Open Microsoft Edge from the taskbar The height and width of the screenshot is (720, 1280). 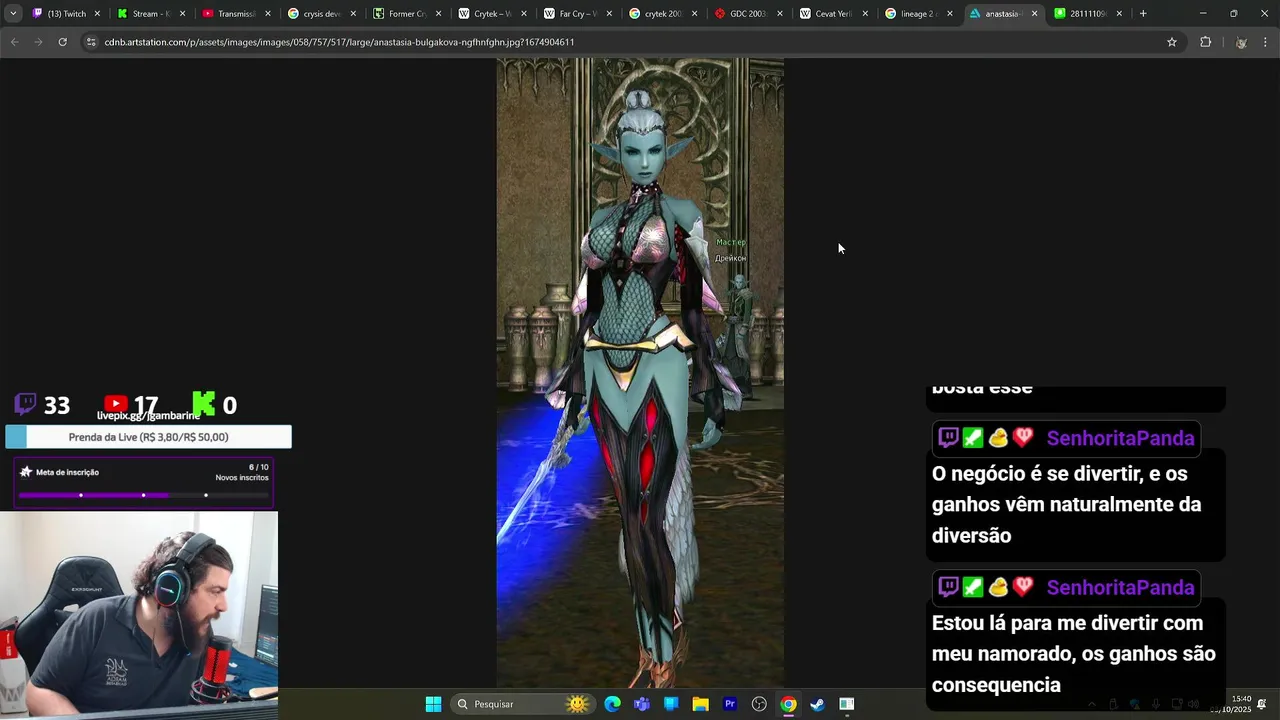612,704
